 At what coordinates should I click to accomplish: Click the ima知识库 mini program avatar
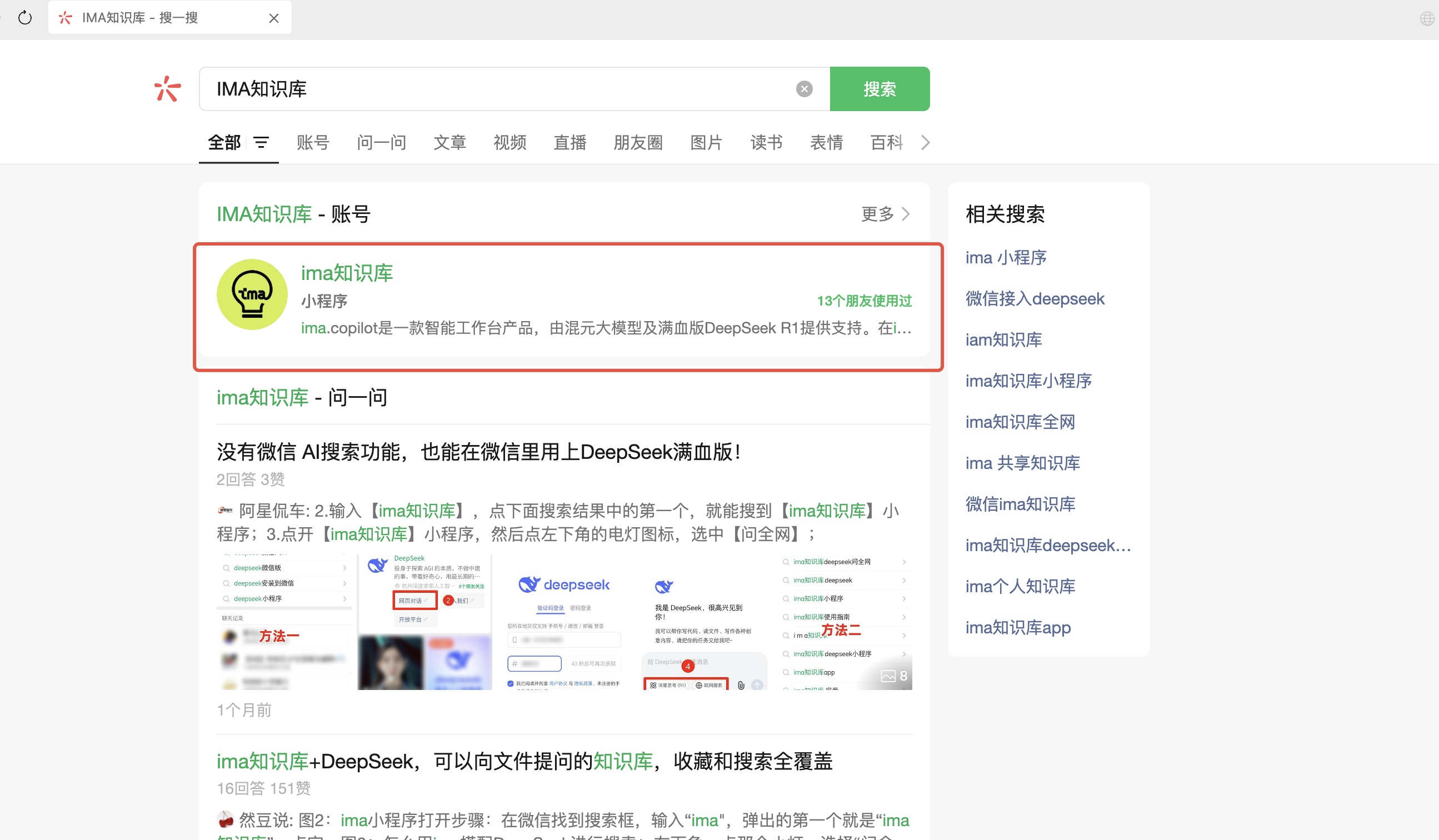tap(252, 294)
